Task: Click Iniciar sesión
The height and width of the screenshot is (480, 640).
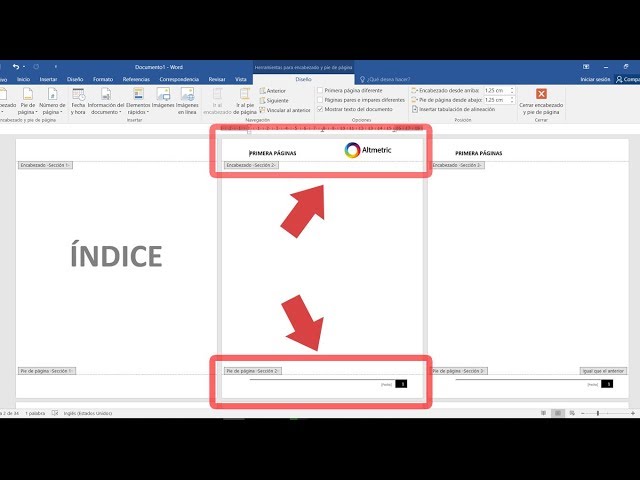Action: point(594,79)
